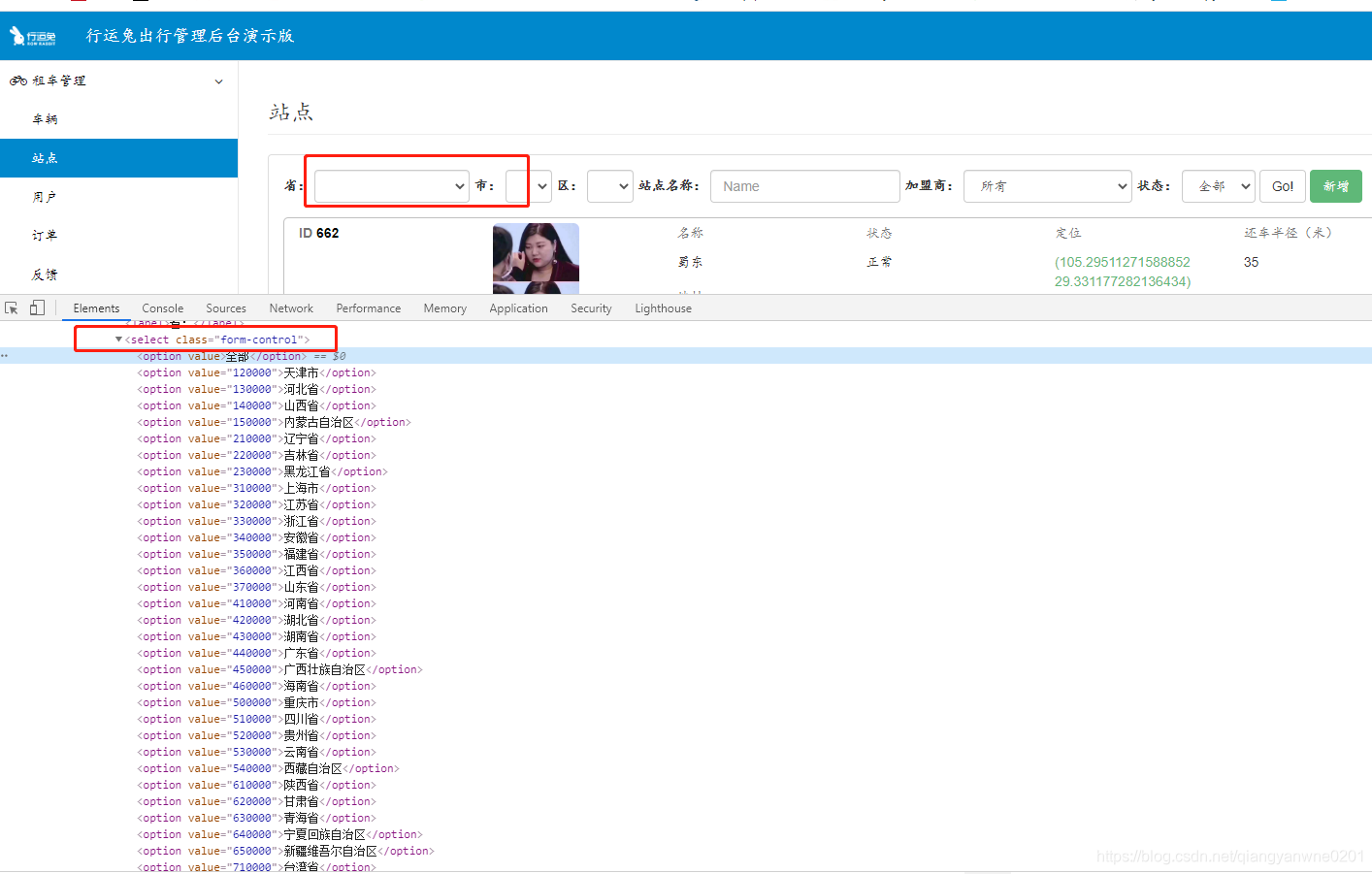Select the 安徽省 option line
1372x874 pixels.
256,537
